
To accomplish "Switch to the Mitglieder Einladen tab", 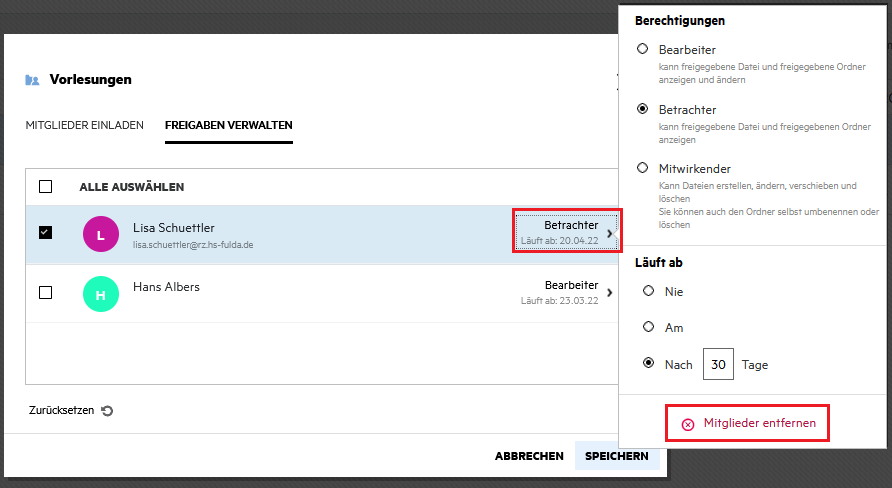I will 84,126.
